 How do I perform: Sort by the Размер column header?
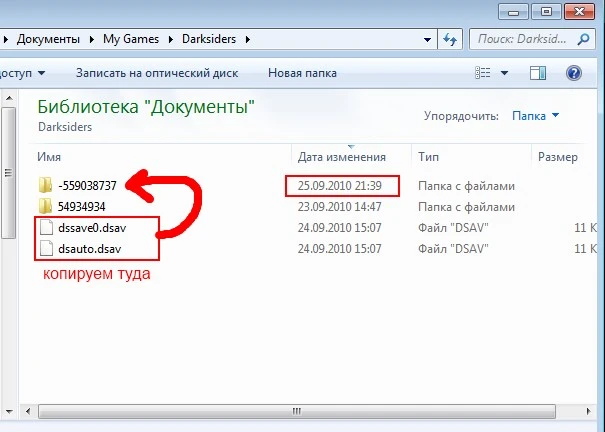pos(558,157)
